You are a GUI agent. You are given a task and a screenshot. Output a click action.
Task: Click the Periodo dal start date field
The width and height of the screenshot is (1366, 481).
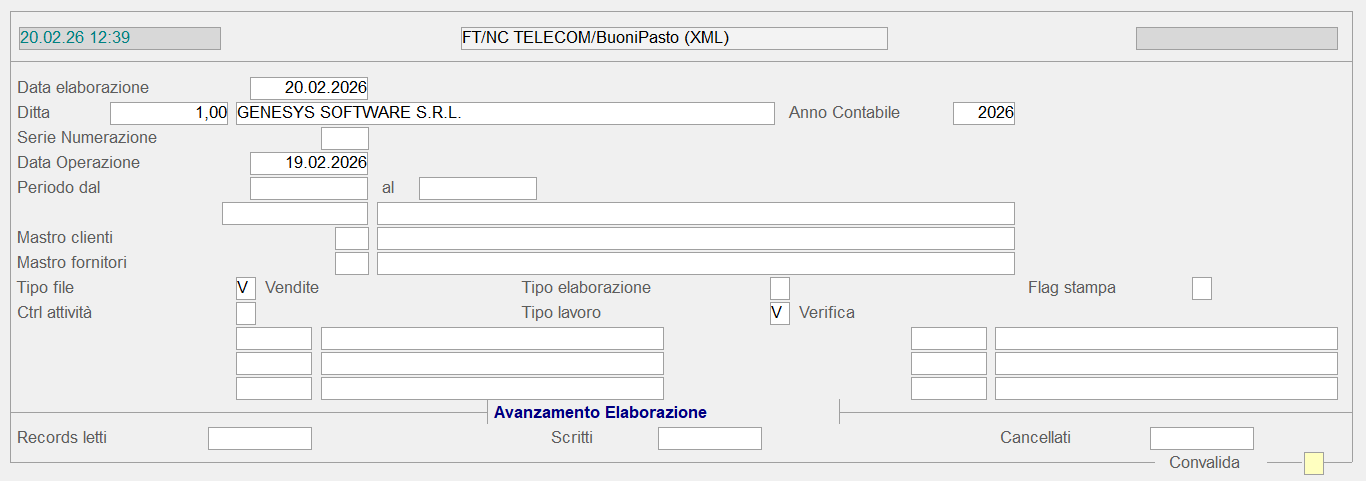[x=309, y=188]
